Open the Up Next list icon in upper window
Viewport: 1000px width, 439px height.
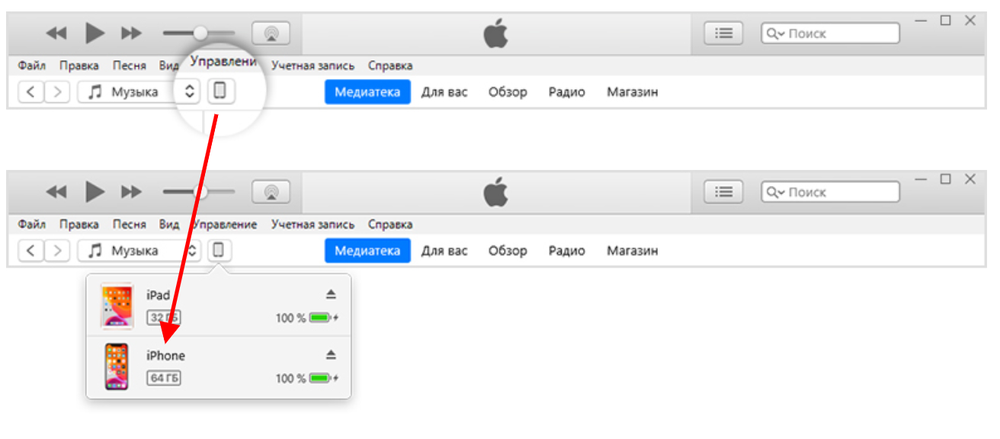[x=723, y=33]
